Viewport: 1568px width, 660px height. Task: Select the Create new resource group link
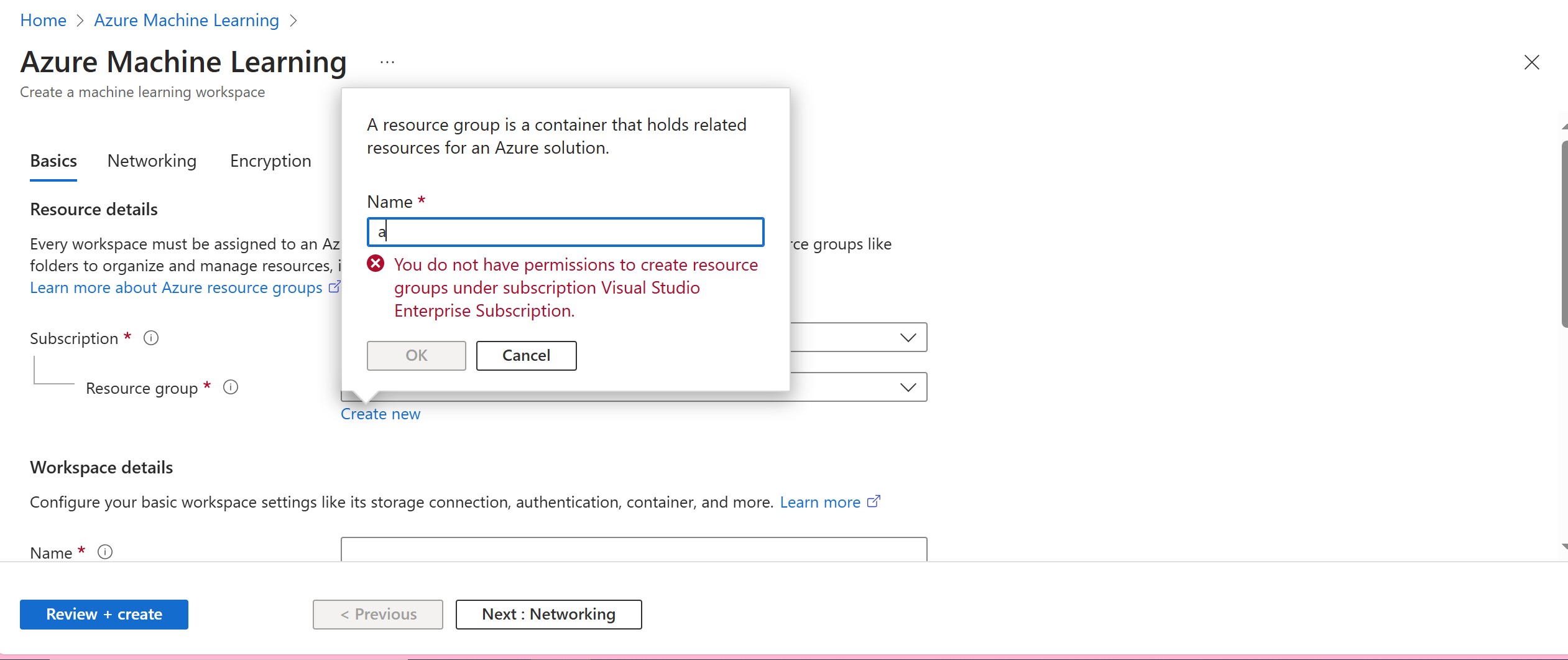point(380,413)
